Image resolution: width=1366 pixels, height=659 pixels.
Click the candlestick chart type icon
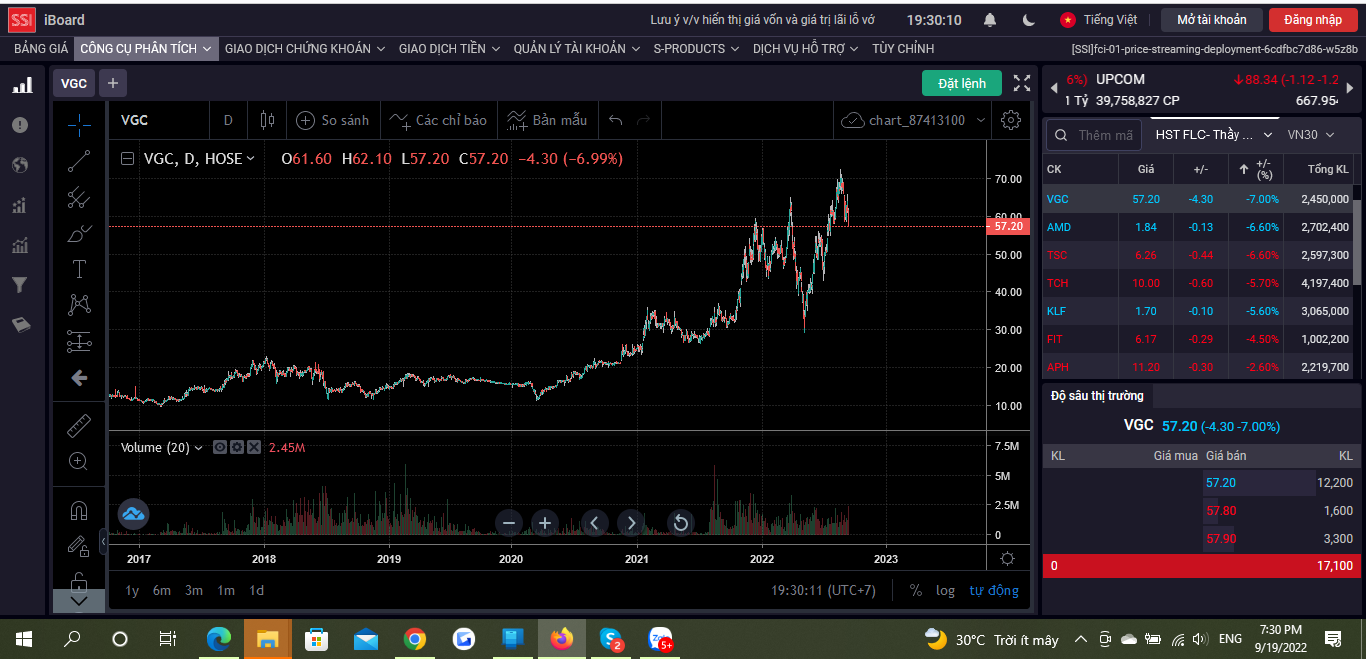click(267, 120)
